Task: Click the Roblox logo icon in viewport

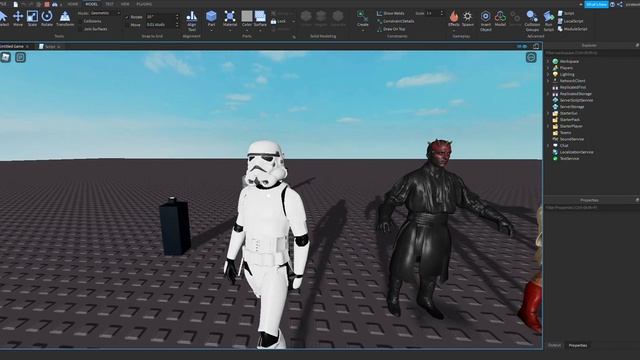Action: pos(6,58)
